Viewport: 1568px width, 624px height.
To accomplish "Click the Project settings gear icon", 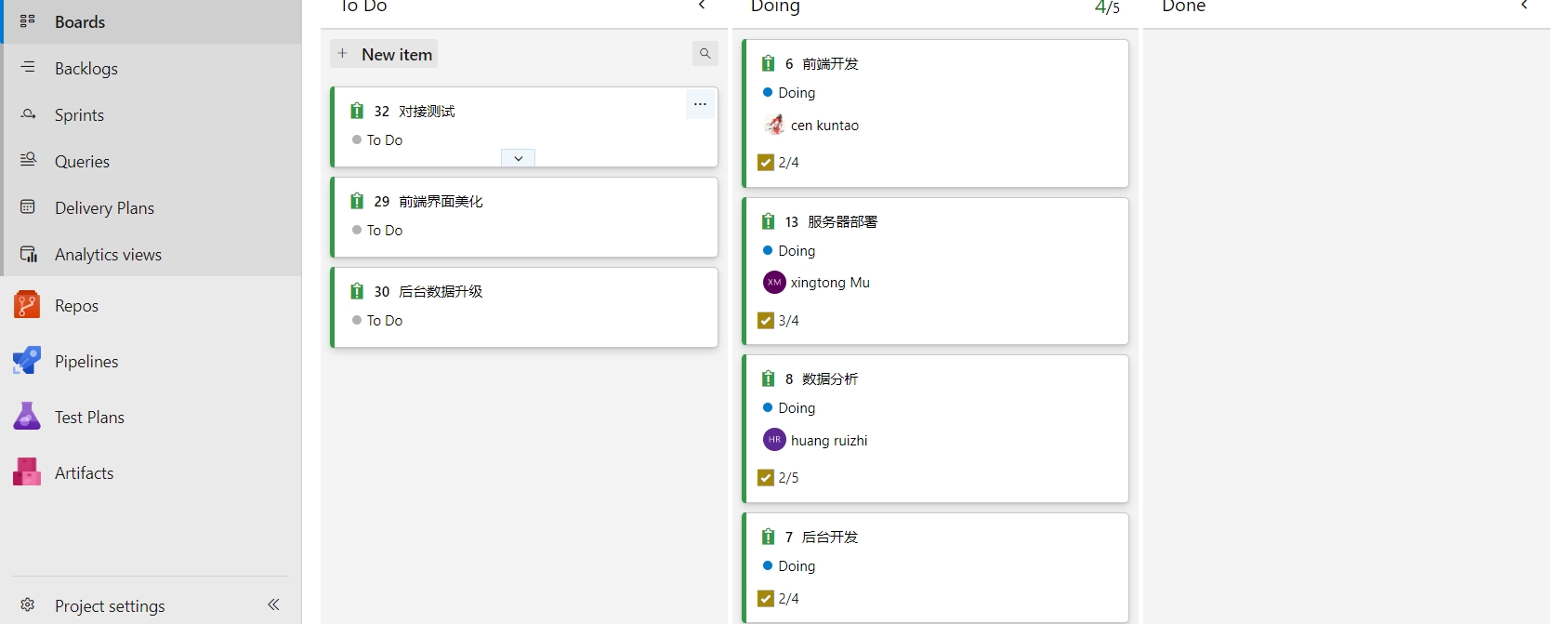I will point(28,605).
